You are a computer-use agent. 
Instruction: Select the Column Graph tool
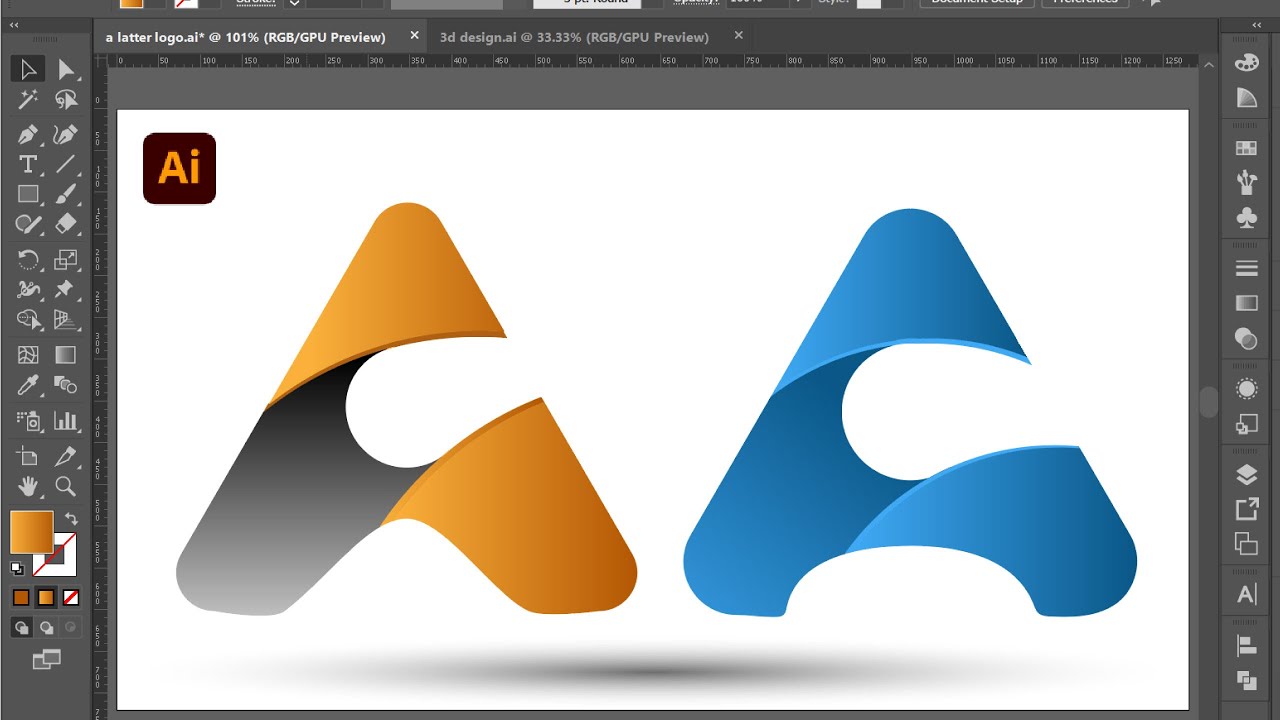click(66, 421)
